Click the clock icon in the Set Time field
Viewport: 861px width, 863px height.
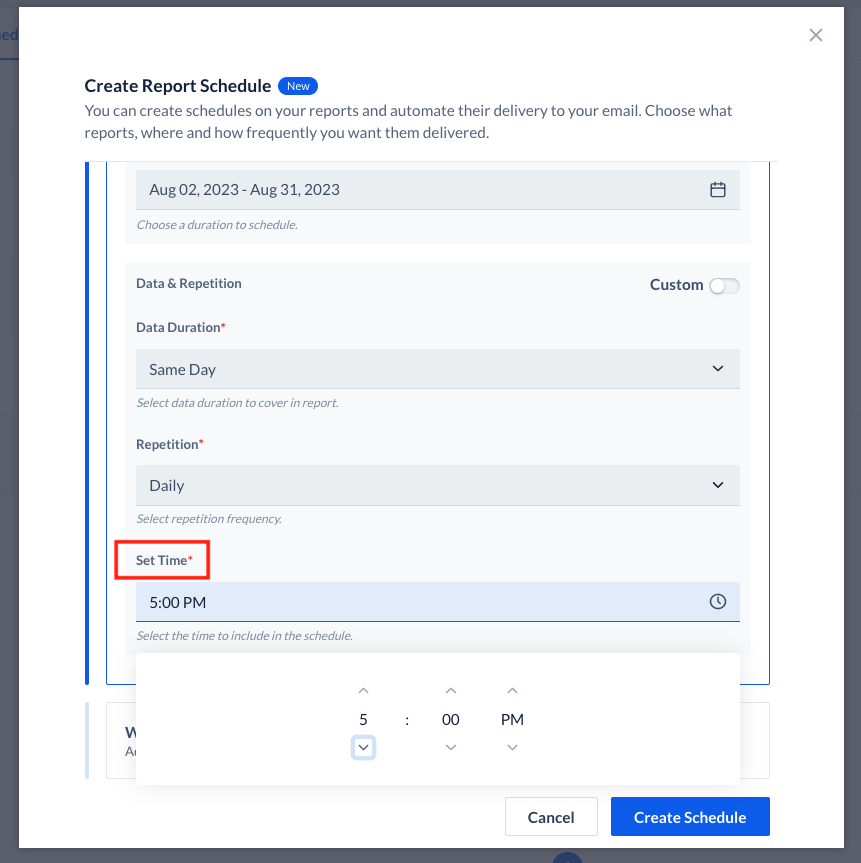(x=718, y=601)
